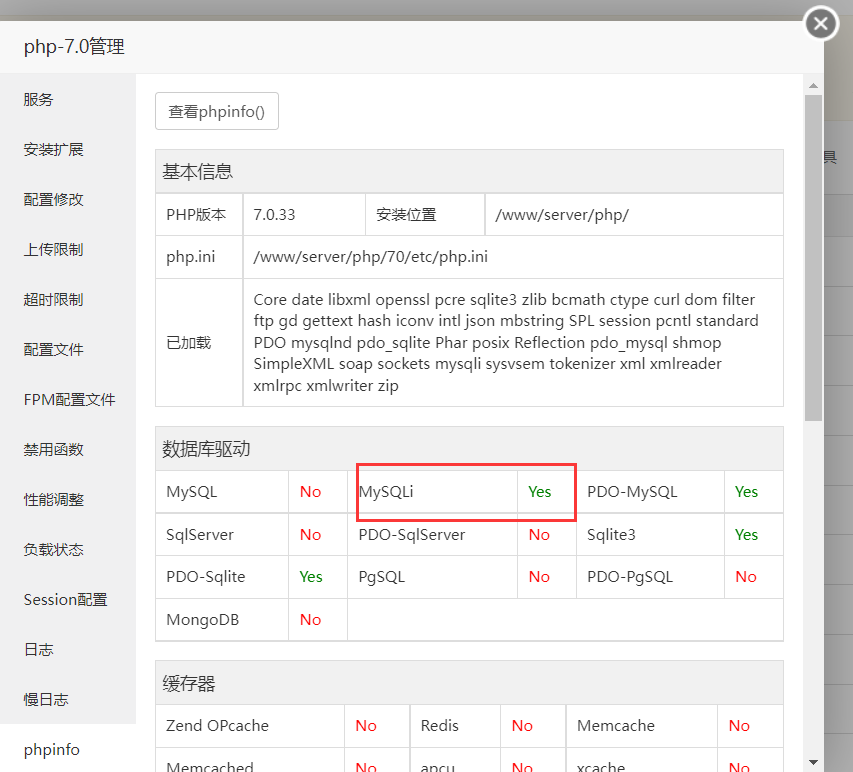This screenshot has height=772, width=853.
Task: Select PHP version value 7.0.33
Action: pos(274,215)
